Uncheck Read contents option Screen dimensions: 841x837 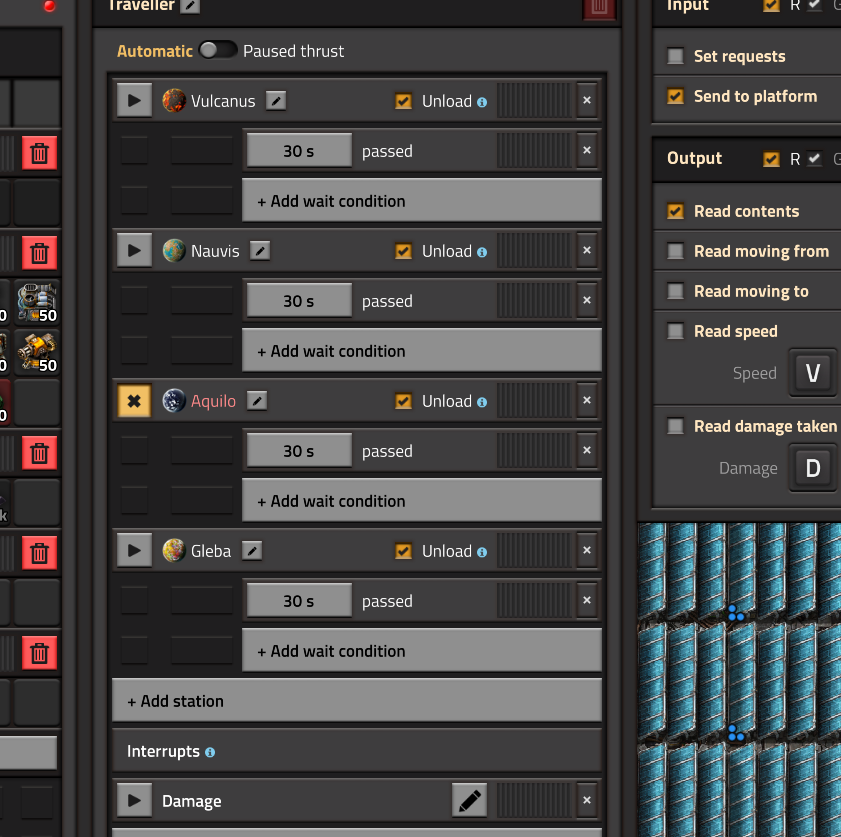pos(675,211)
